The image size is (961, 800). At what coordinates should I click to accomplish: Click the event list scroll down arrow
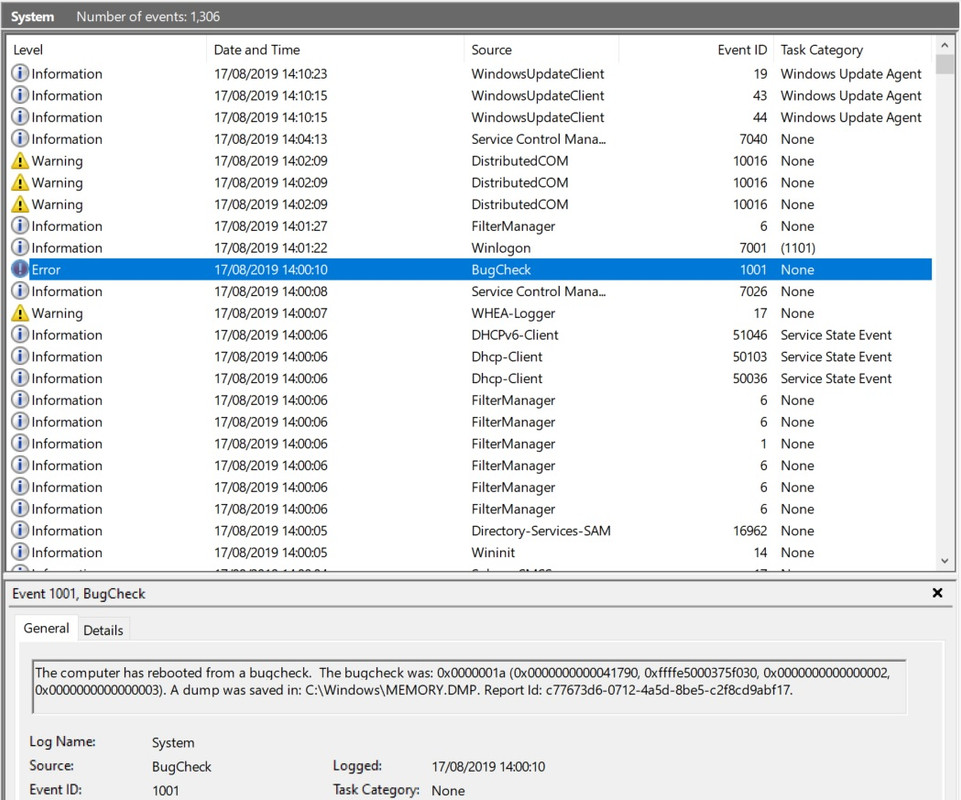click(944, 561)
